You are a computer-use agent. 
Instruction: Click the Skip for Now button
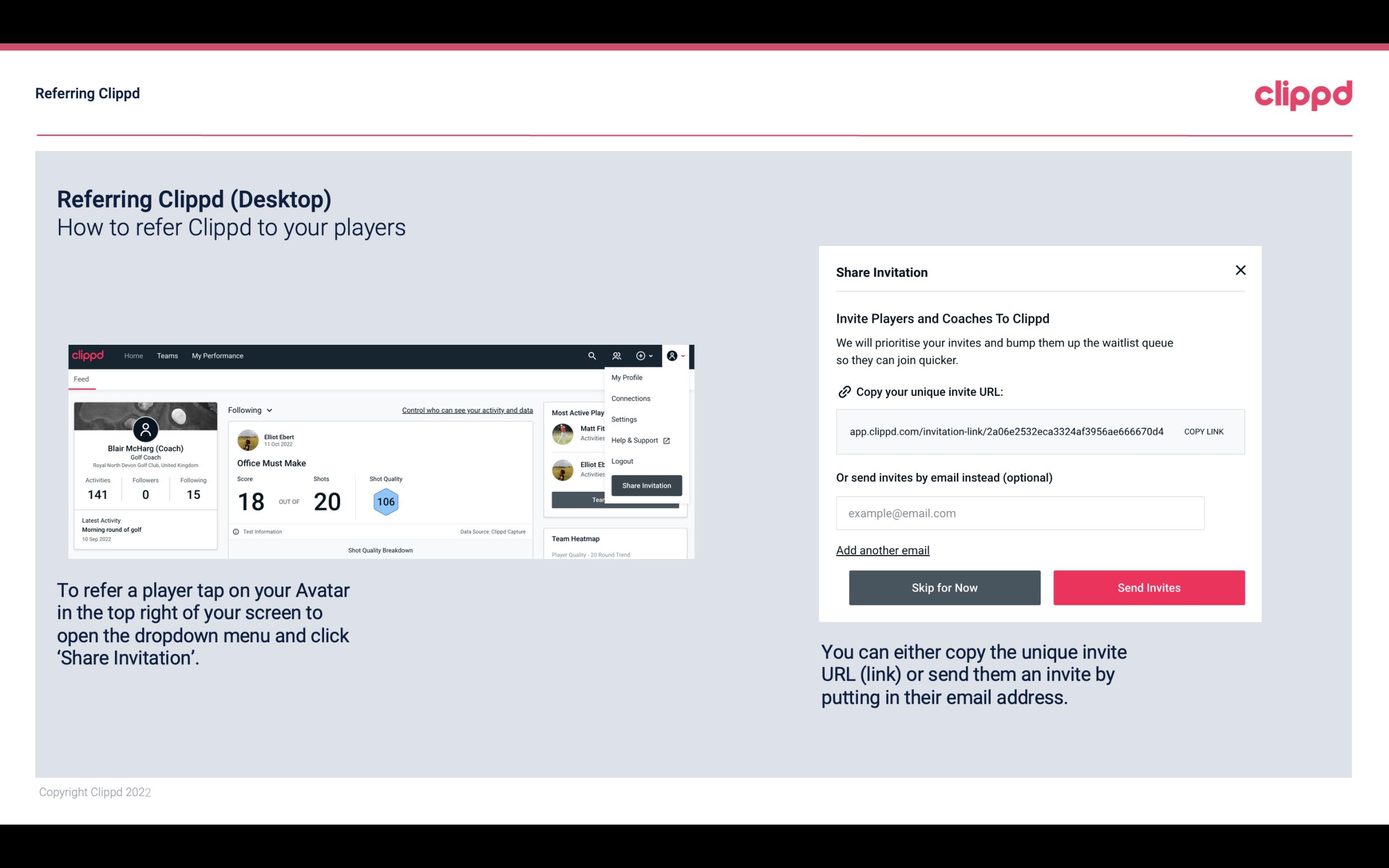pyautogui.click(x=944, y=587)
